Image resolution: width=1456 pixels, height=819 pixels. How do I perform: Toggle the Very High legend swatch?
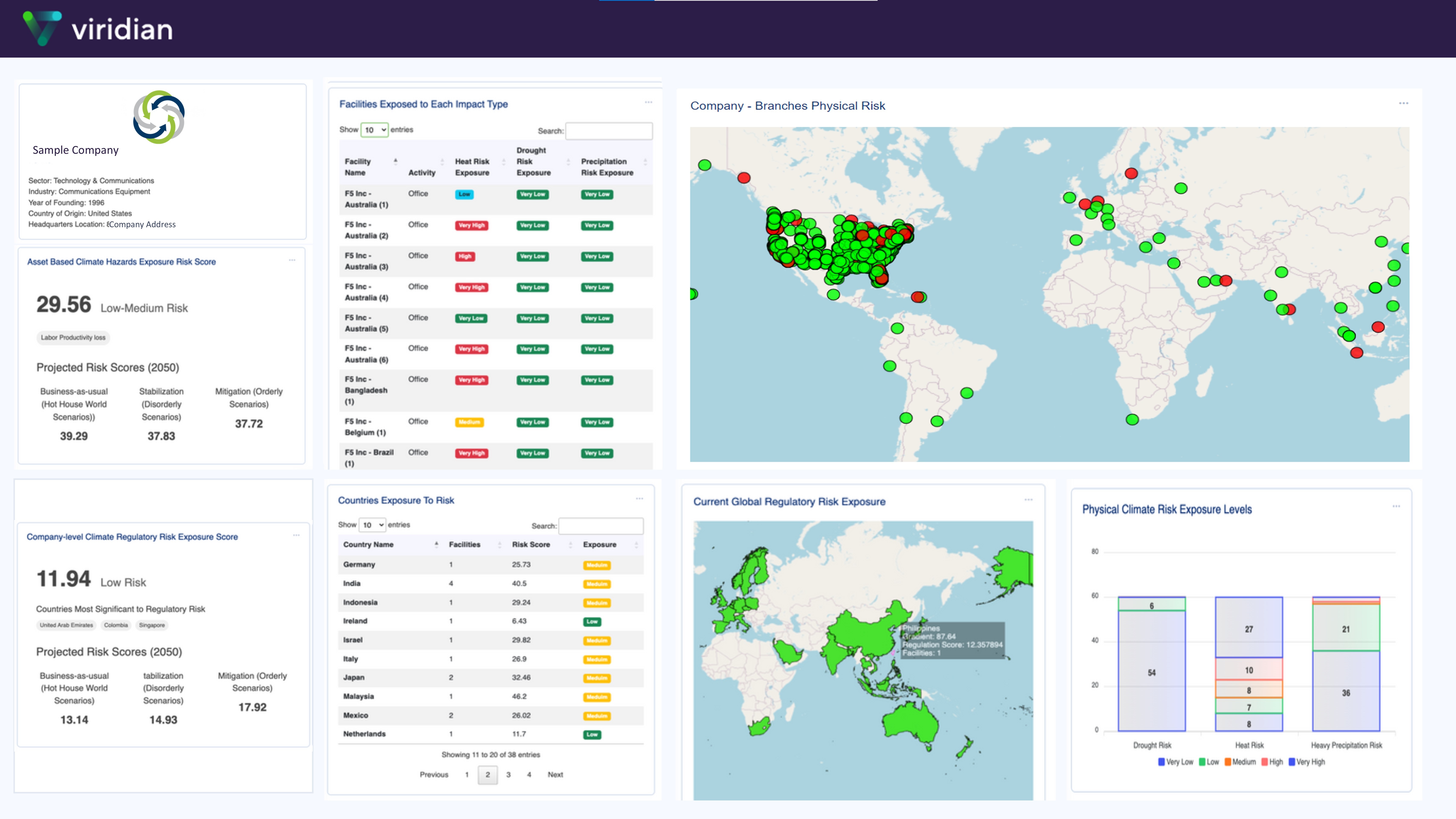(x=1292, y=762)
